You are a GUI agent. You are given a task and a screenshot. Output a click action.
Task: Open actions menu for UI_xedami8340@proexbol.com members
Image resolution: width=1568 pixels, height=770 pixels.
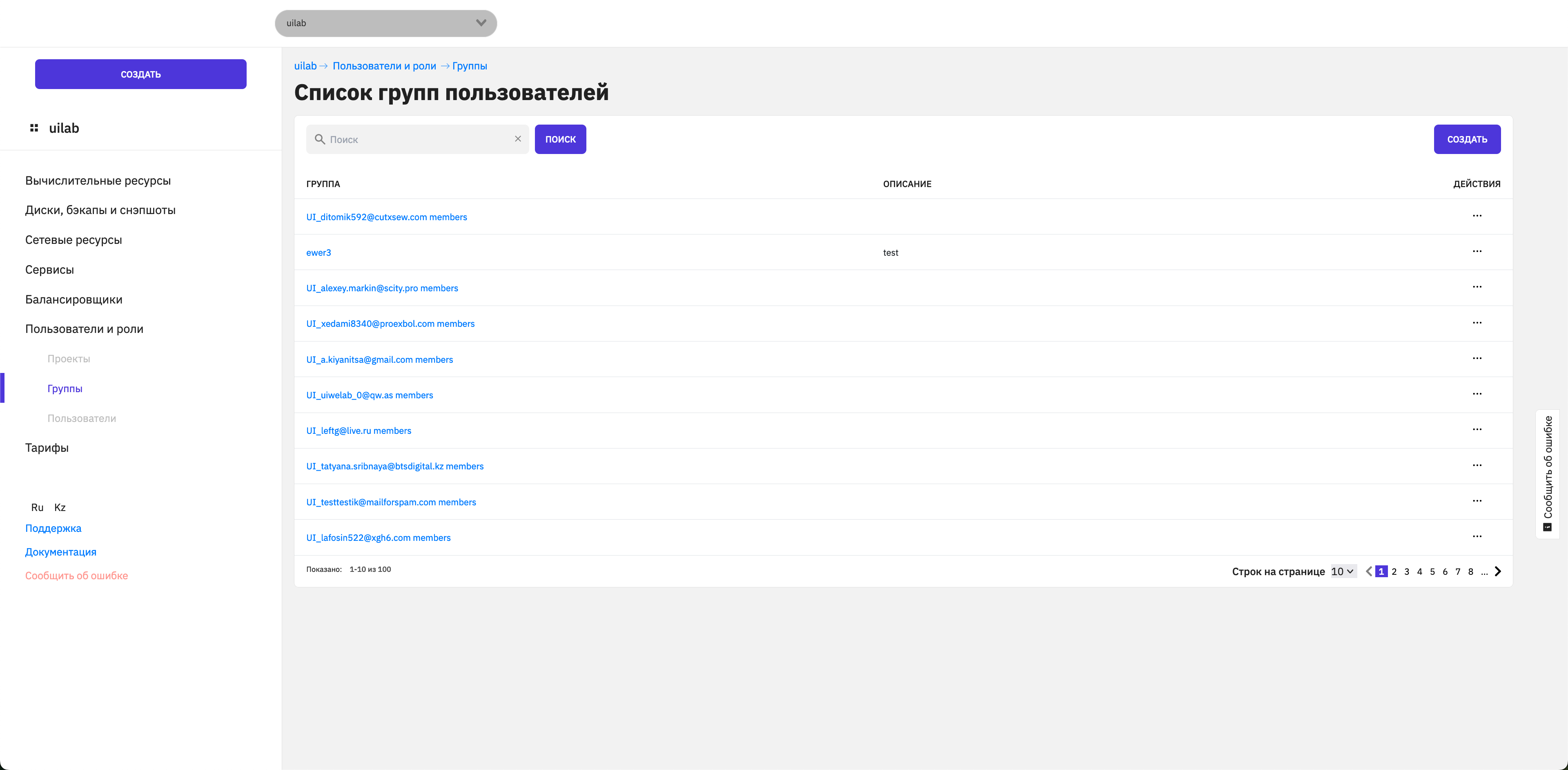pyautogui.click(x=1477, y=323)
